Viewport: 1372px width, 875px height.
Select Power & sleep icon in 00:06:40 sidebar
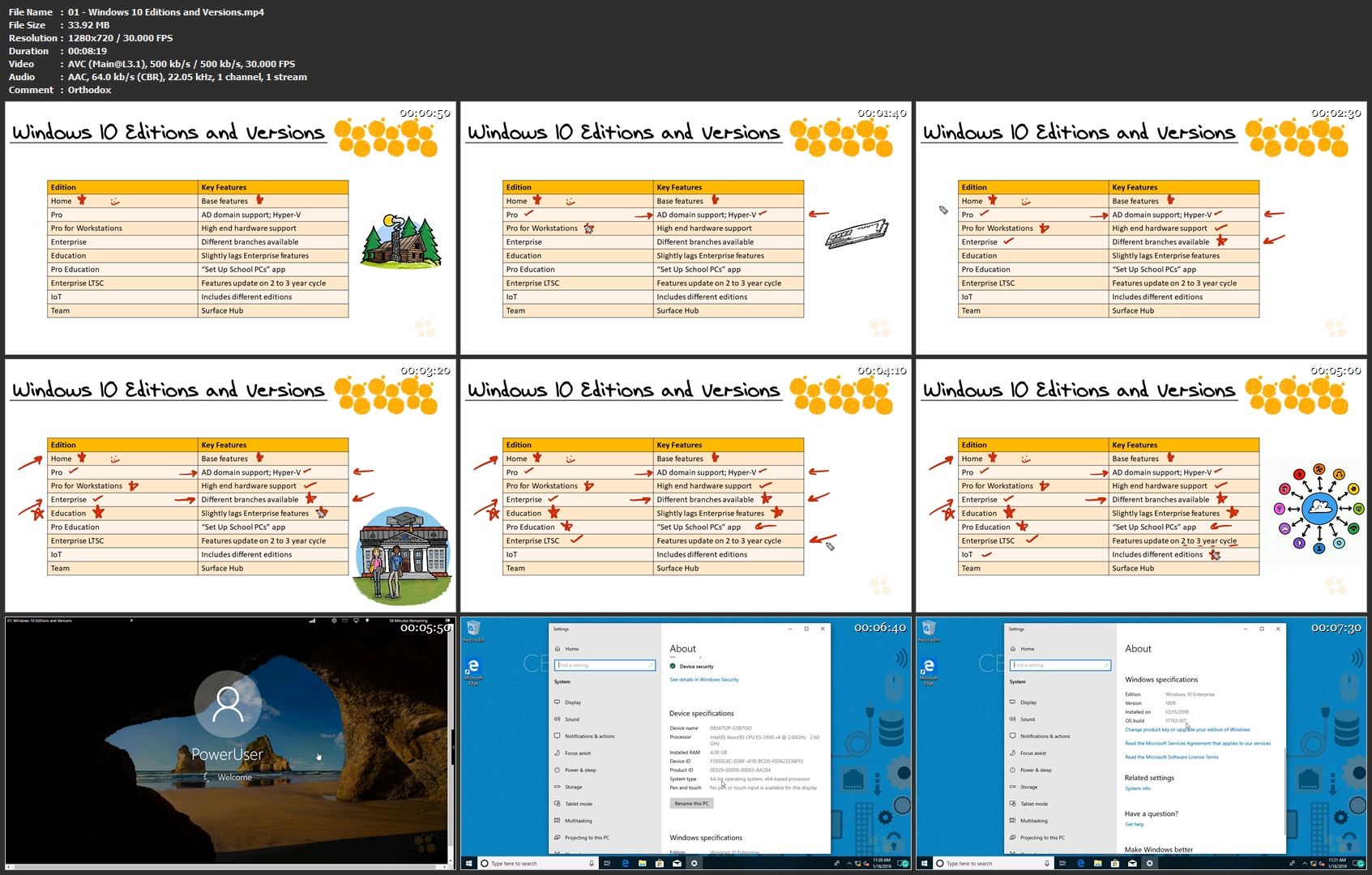click(558, 770)
